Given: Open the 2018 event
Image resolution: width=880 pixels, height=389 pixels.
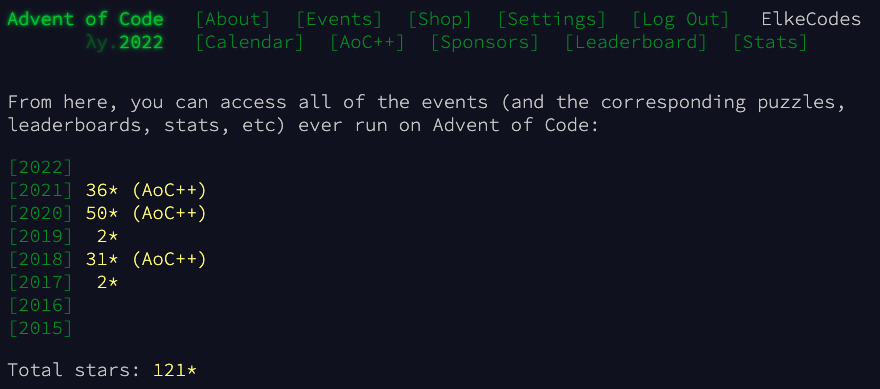Looking at the screenshot, I should click(x=41, y=259).
